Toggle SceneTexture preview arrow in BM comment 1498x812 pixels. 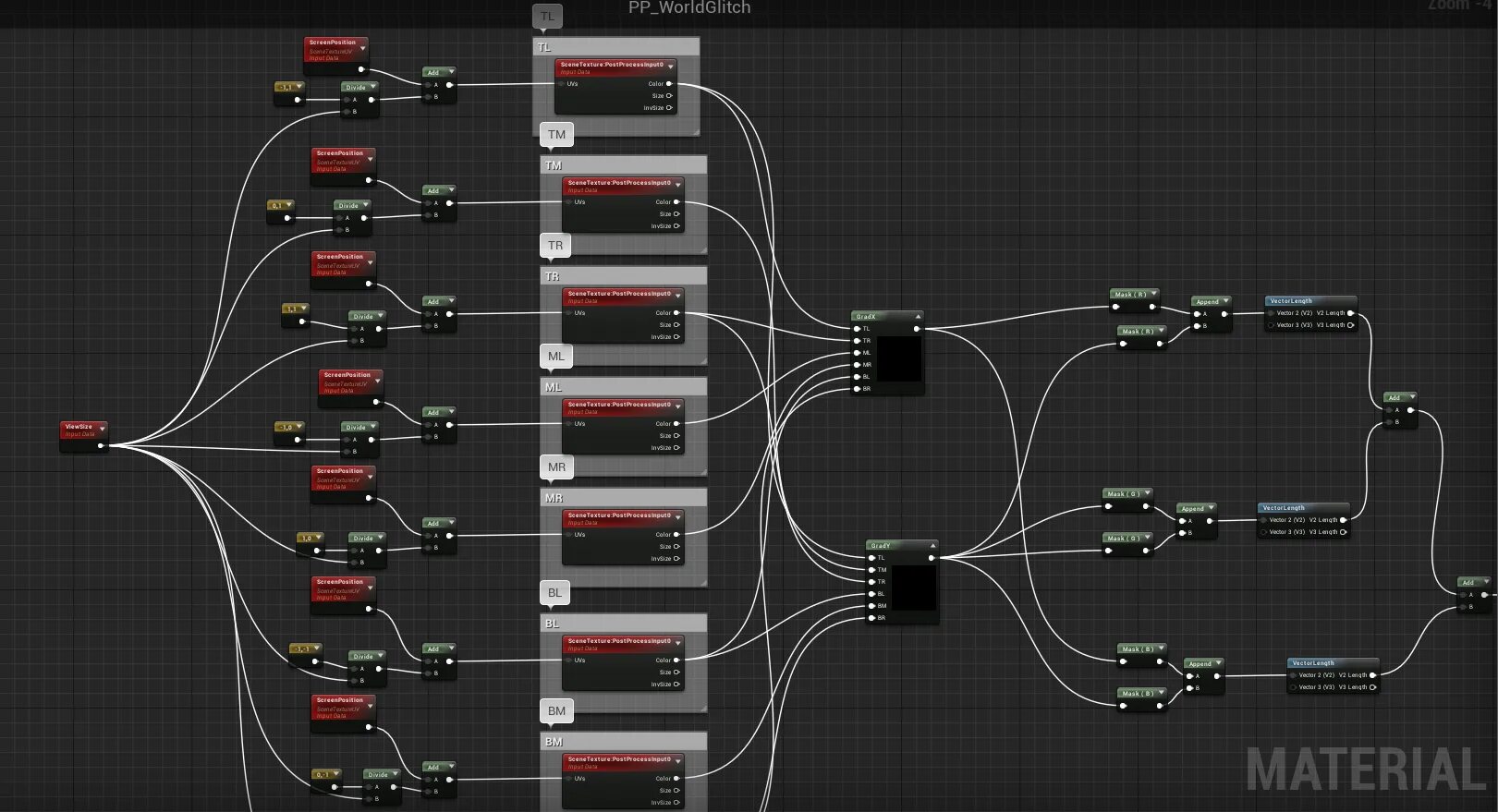(x=678, y=761)
